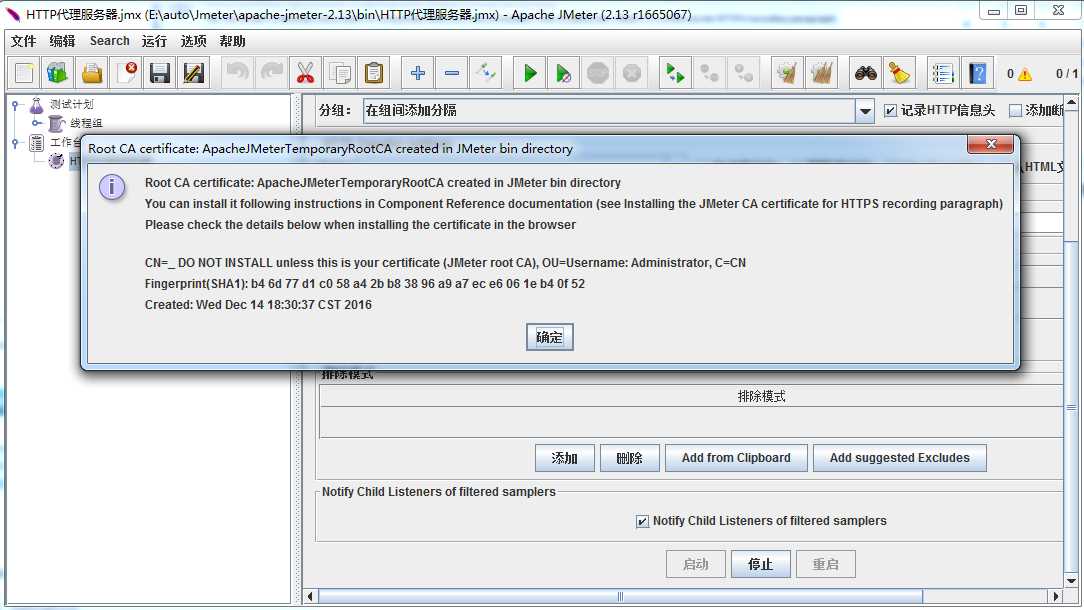Screen dimensions: 1084x610
Task: Click the Expand All plus icon
Action: [418, 73]
